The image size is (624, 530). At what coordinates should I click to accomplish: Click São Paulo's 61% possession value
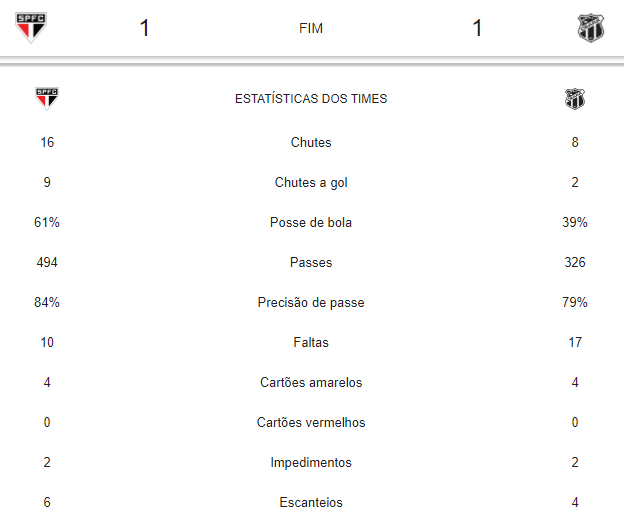(x=47, y=223)
